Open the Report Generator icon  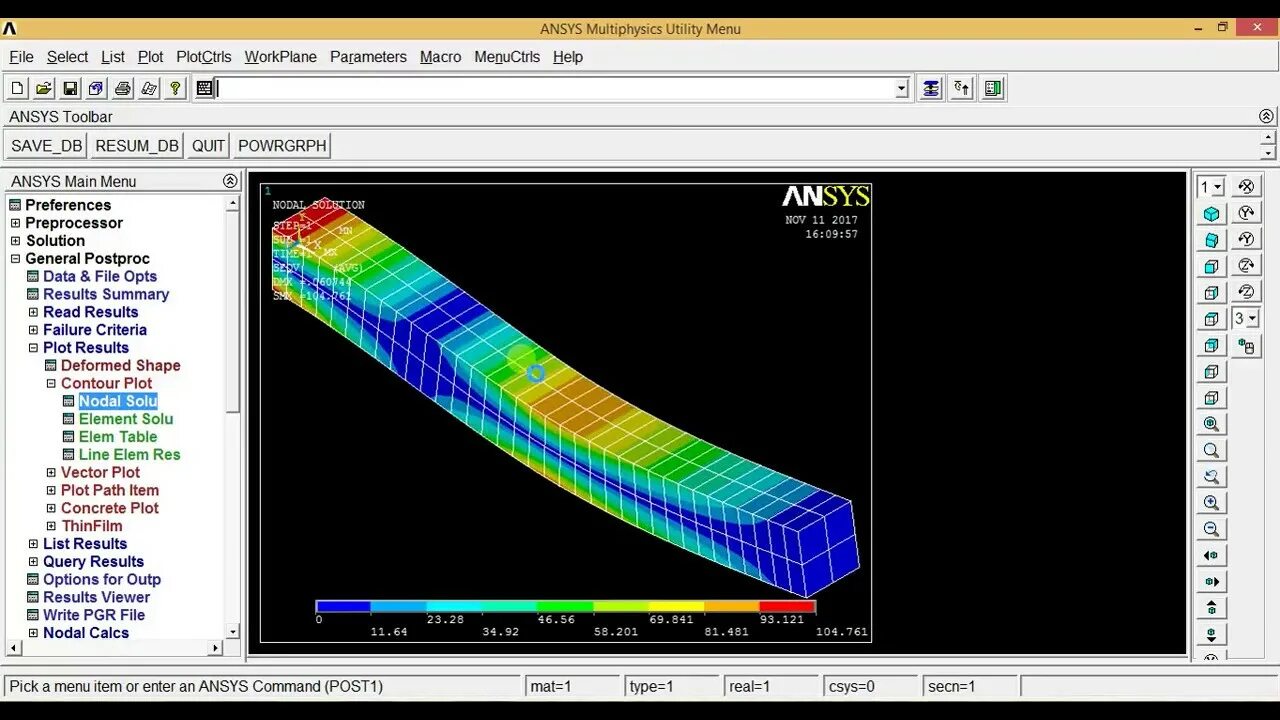click(x=149, y=88)
